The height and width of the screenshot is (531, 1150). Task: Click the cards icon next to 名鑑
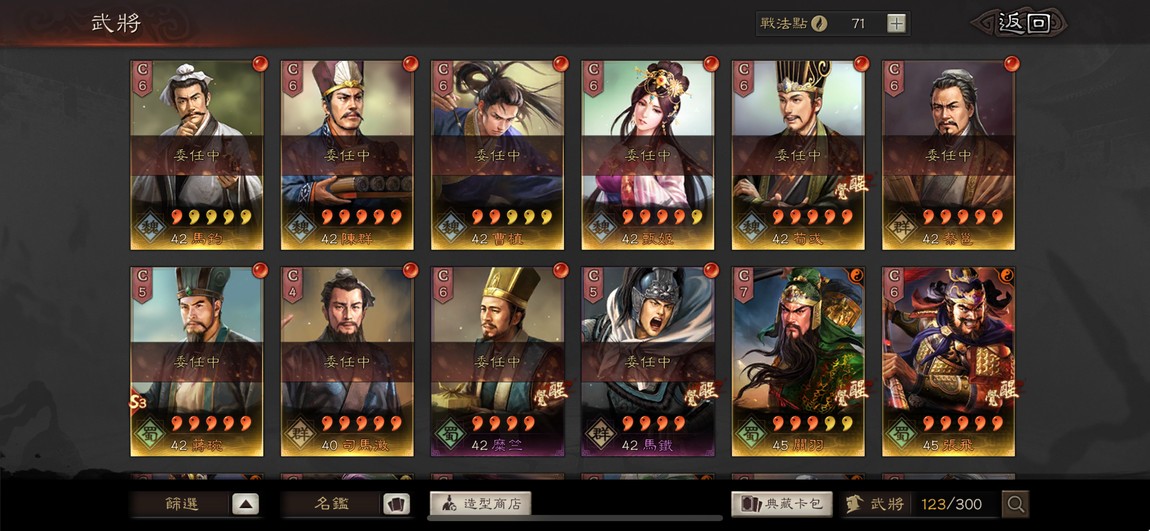pos(396,505)
